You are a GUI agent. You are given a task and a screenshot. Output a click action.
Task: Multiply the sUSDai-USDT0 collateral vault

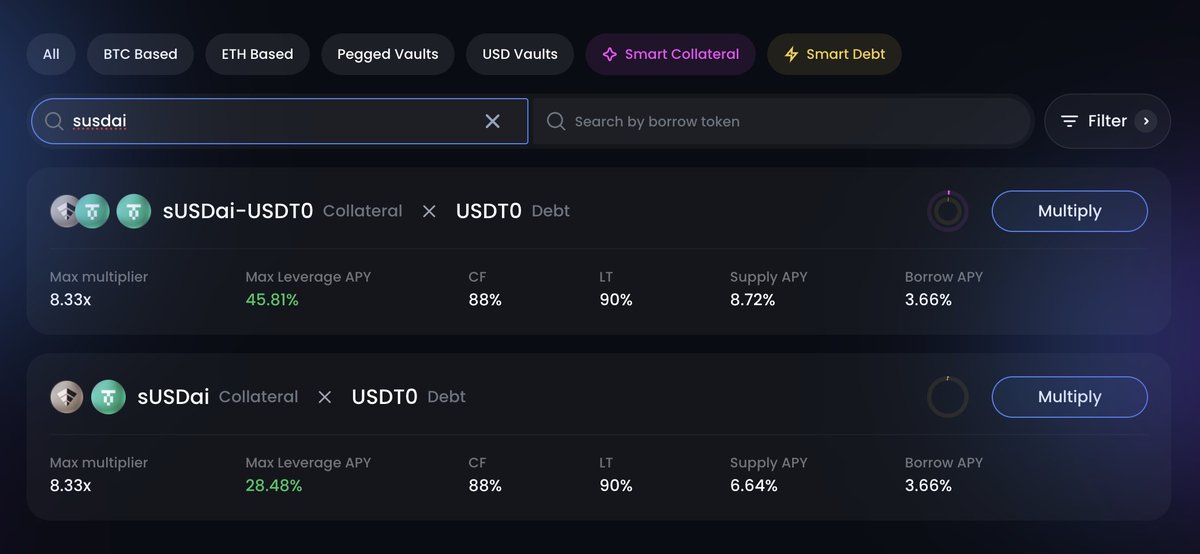(1069, 211)
